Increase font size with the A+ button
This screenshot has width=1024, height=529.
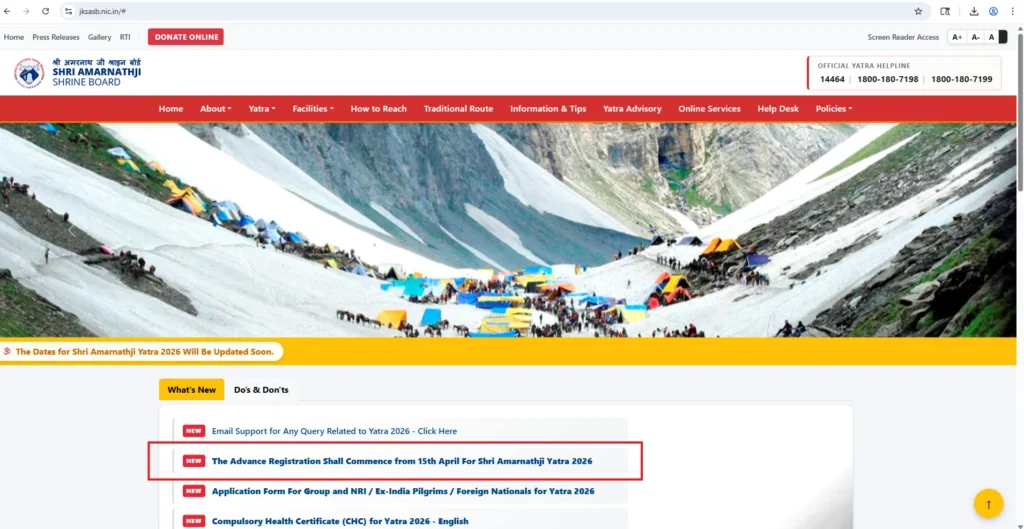coord(957,37)
